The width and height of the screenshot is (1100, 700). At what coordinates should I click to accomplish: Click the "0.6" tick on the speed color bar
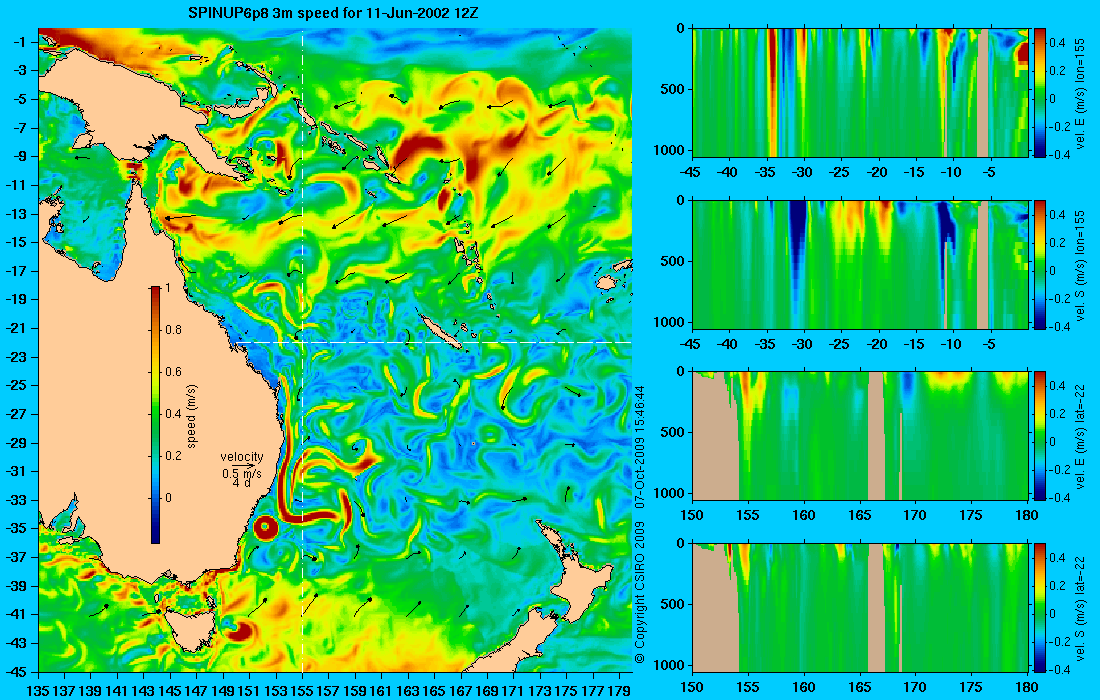173,372
